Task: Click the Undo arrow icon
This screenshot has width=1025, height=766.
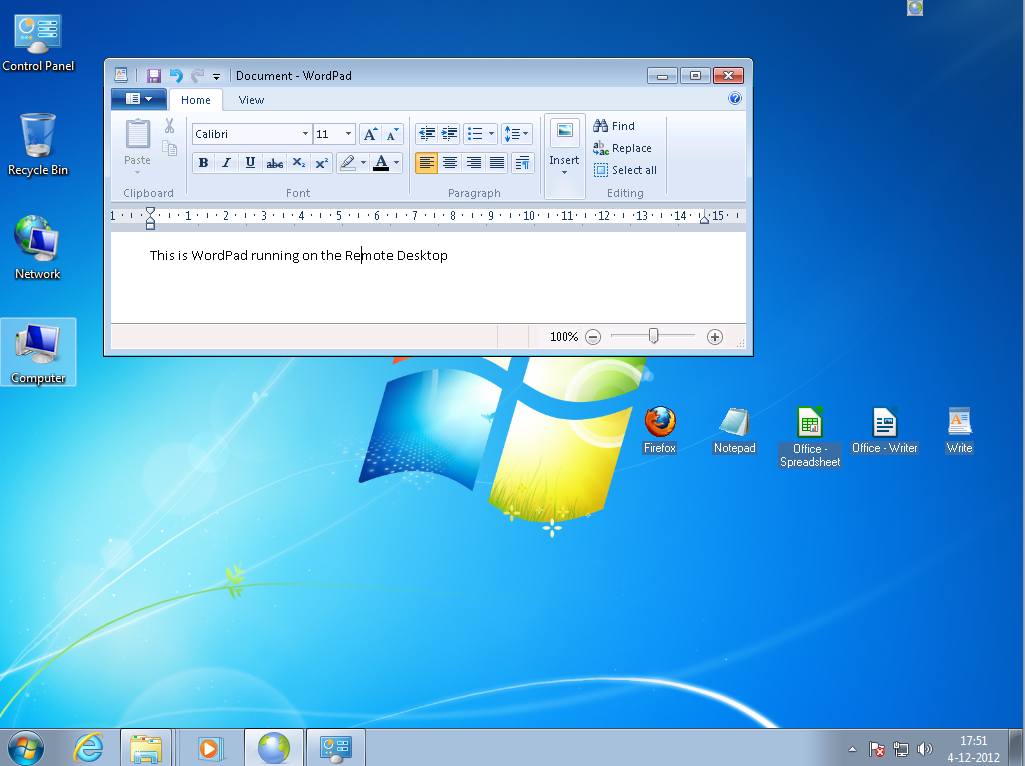Action: click(x=176, y=76)
